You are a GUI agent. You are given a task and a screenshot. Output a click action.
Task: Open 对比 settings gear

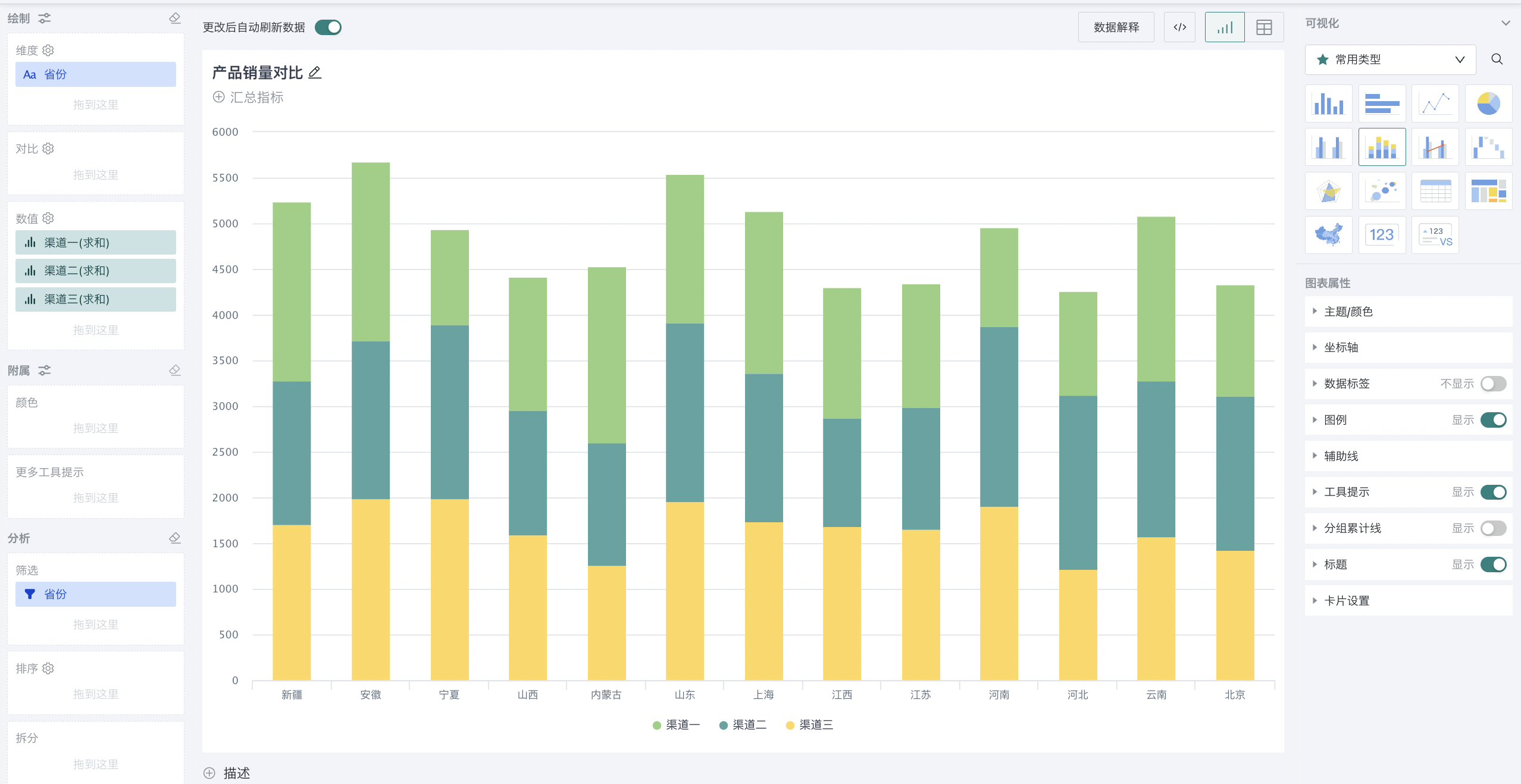[x=48, y=149]
